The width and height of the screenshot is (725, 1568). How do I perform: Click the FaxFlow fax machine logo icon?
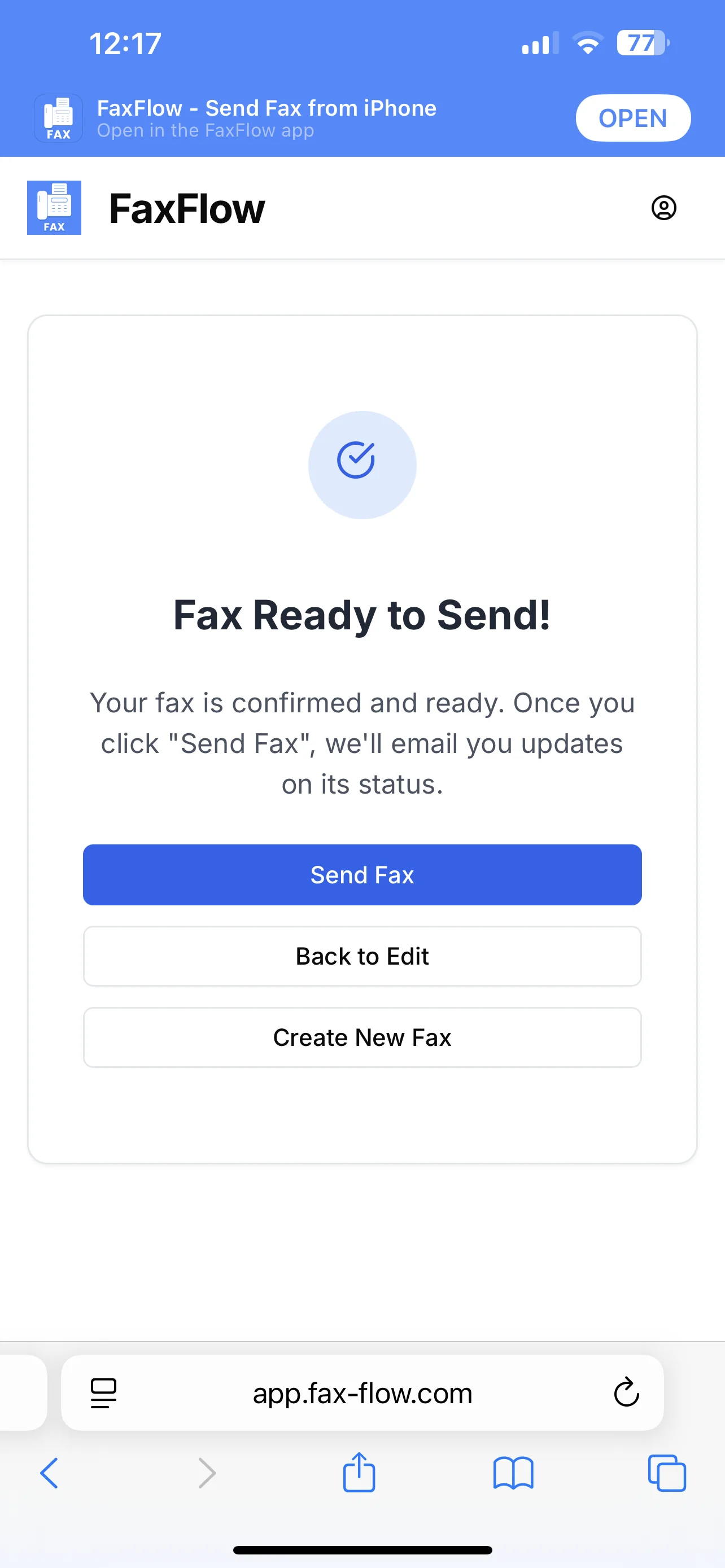pyautogui.click(x=54, y=208)
